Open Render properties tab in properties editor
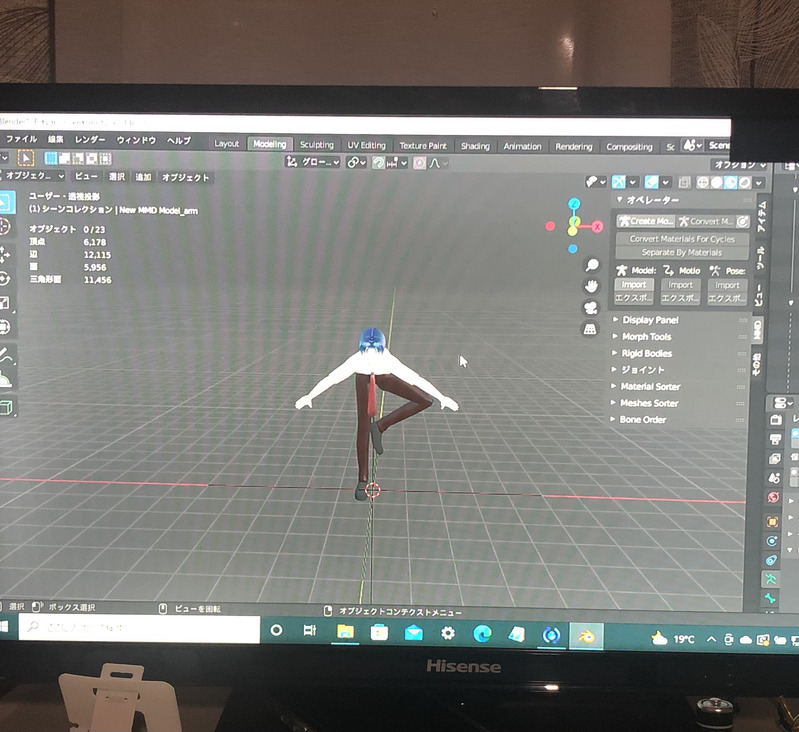 776,420
